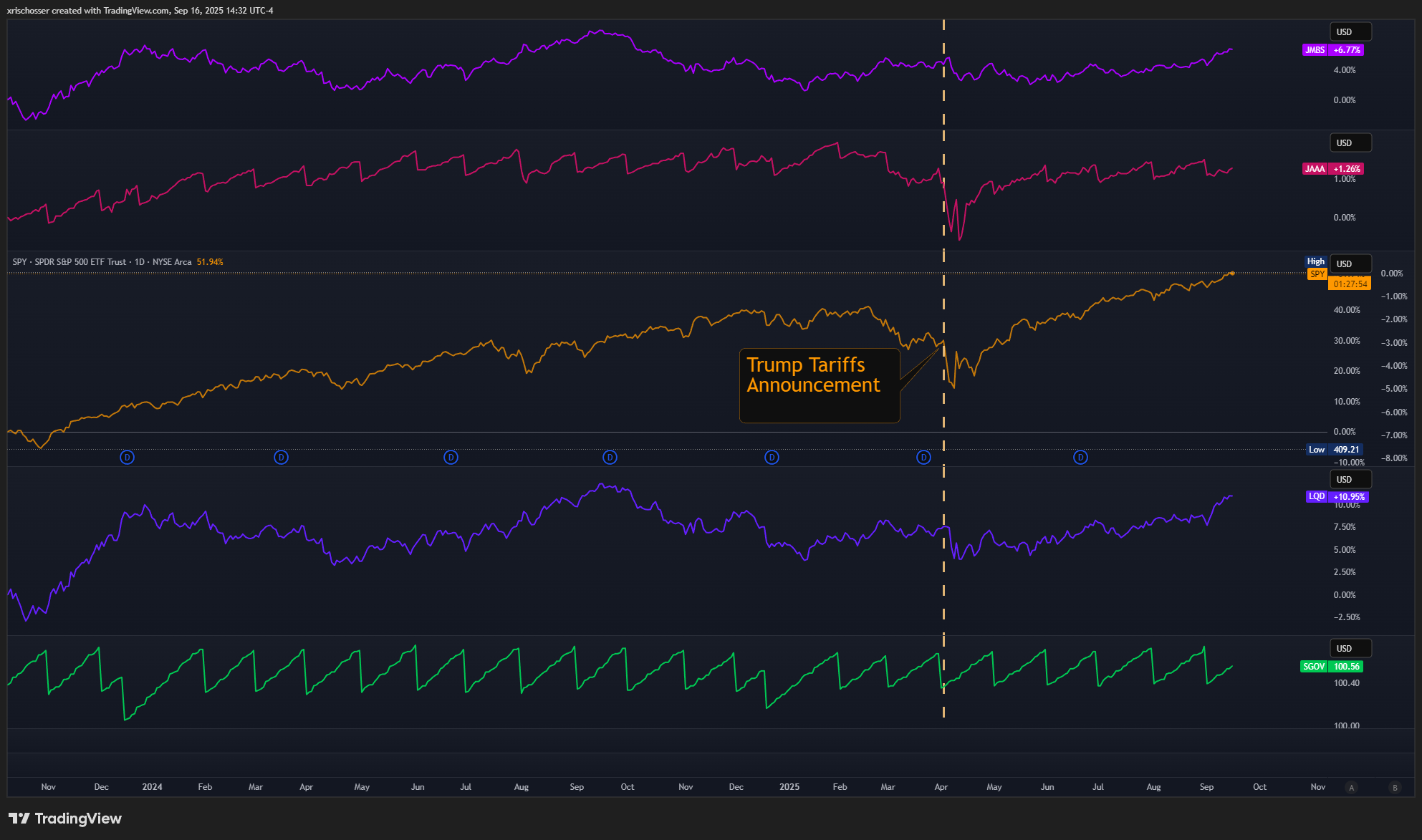Toggle auto scale B button
Image resolution: width=1422 pixels, height=840 pixels.
point(1394,787)
